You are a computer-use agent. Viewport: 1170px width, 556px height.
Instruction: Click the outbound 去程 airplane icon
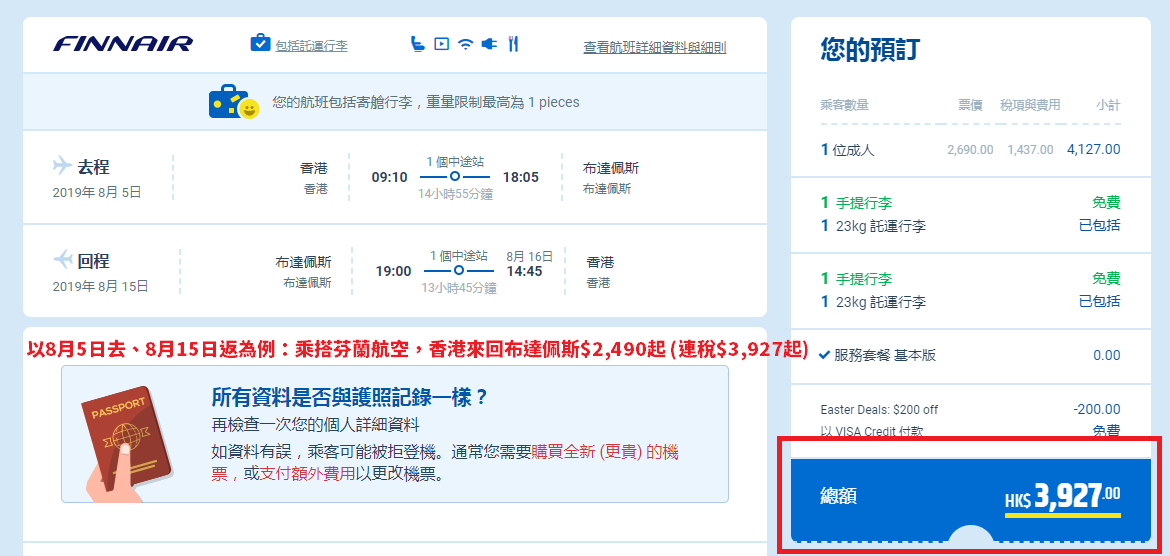click(x=62, y=164)
